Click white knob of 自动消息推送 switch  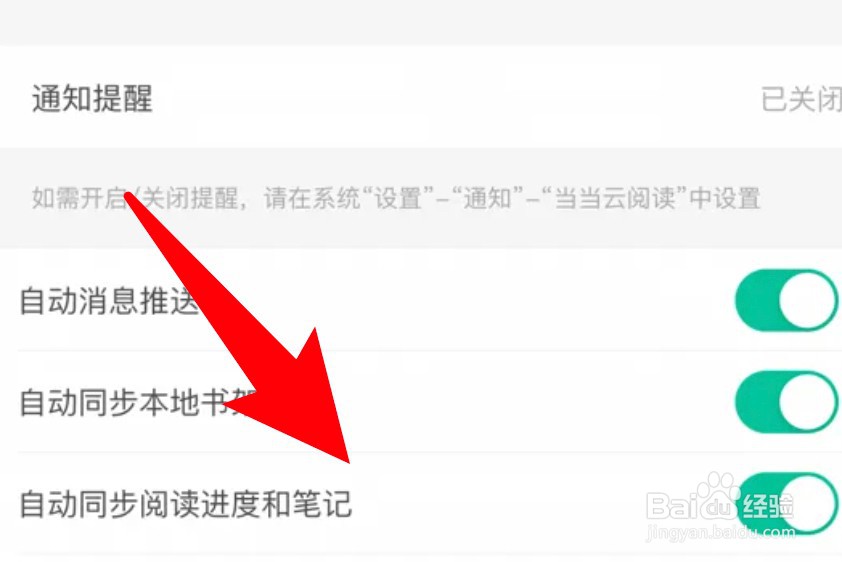(808, 300)
